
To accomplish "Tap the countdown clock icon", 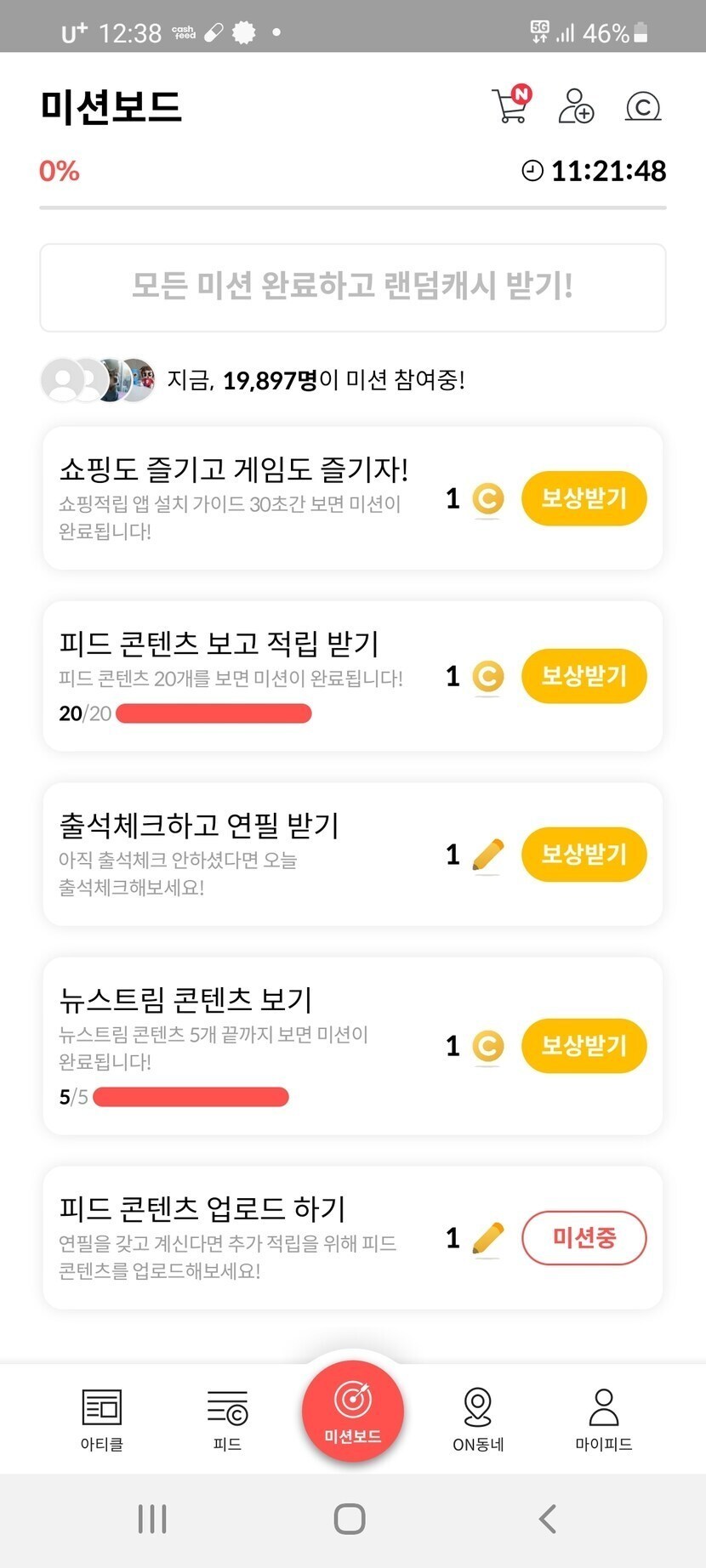I will pos(532,171).
